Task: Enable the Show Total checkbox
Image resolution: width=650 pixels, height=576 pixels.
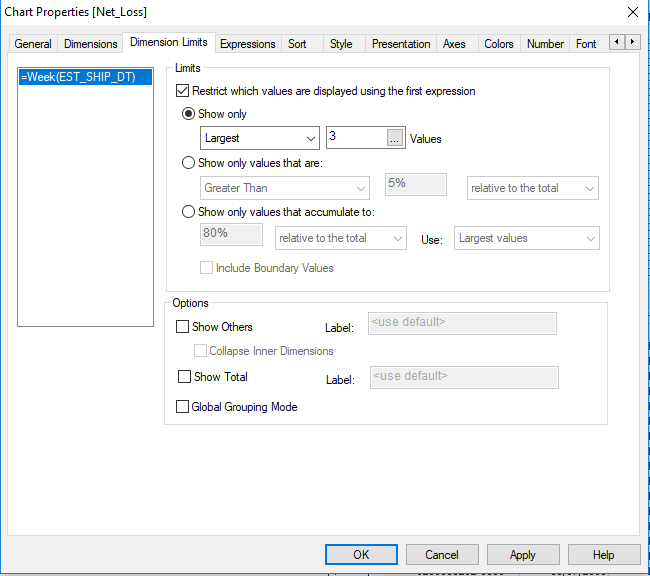Action: point(184,377)
